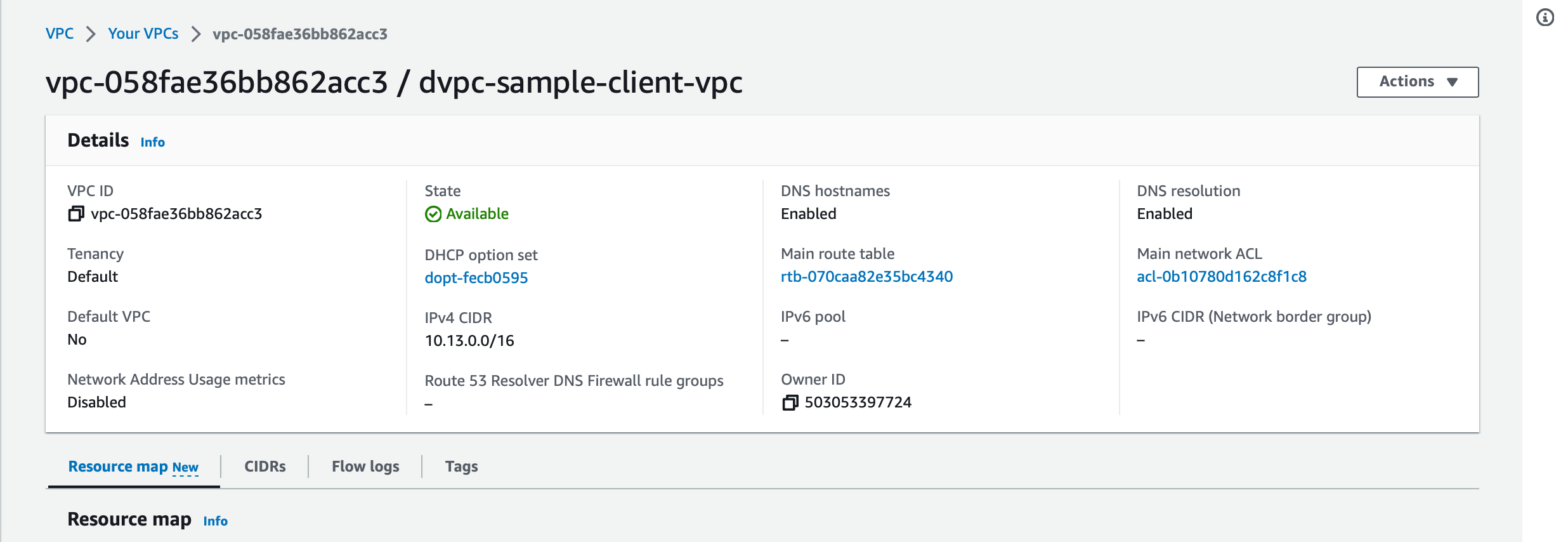Open Info link beside Resource map heading
Viewport: 1568px width, 542px height.
[216, 521]
